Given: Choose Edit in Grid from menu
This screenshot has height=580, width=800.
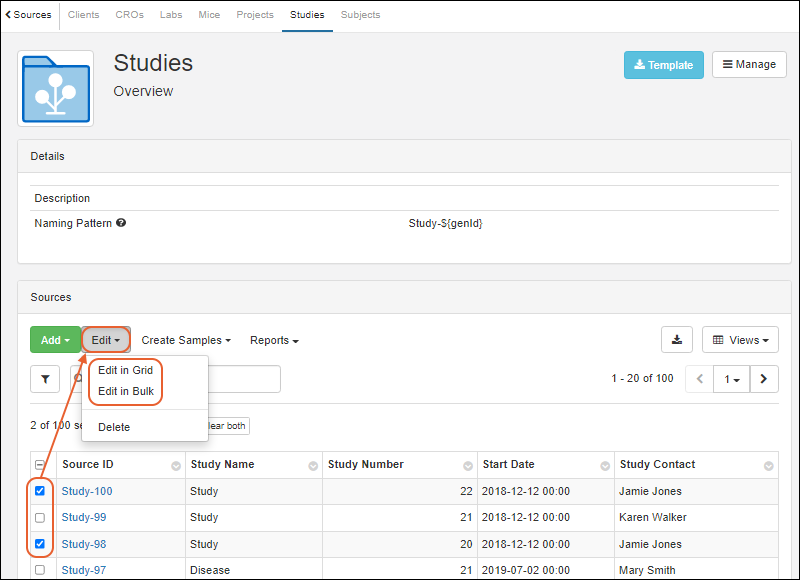Looking at the screenshot, I should click(x=125, y=370).
